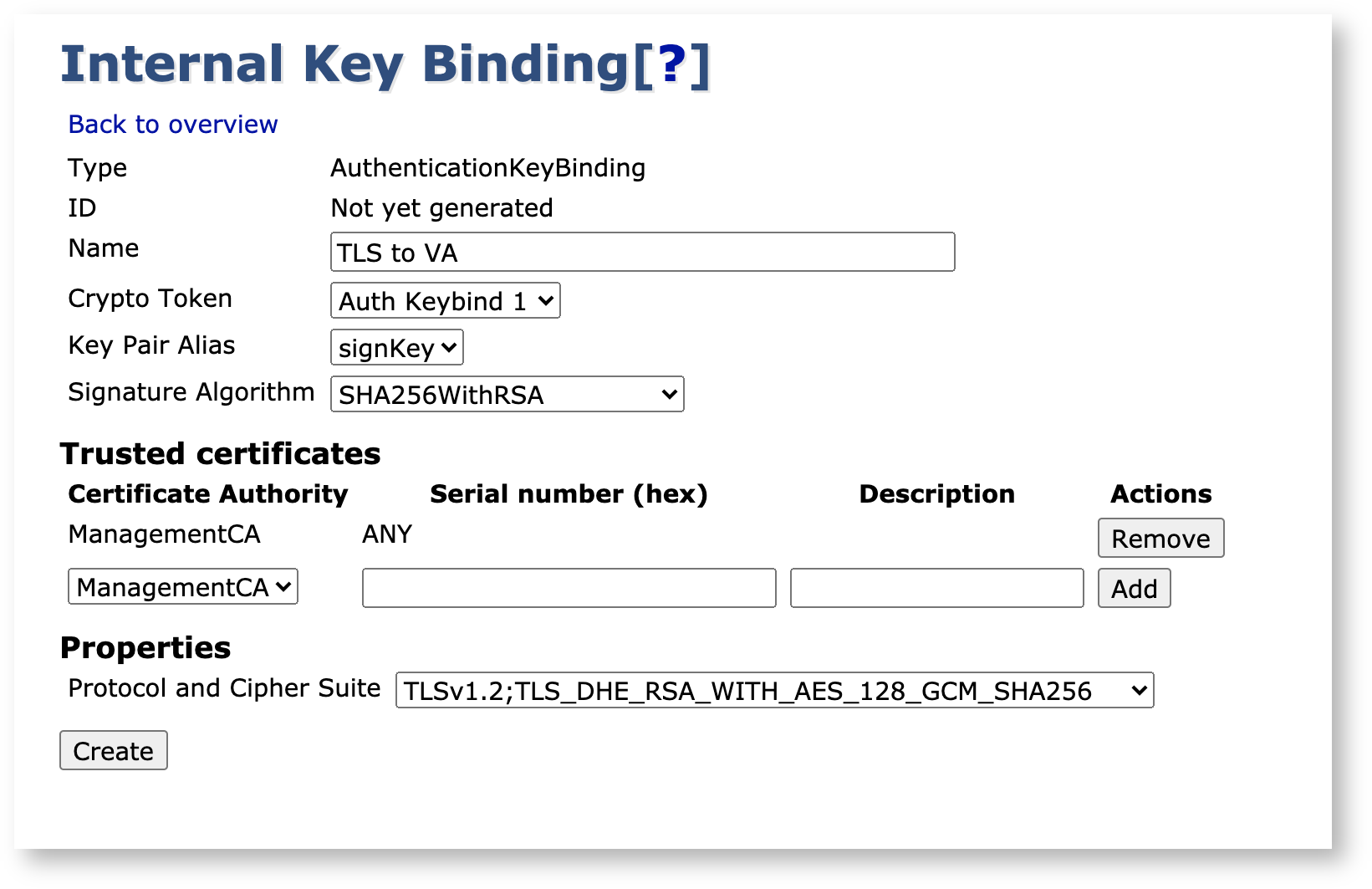
Task: Click the Properties section heading
Action: (145, 648)
